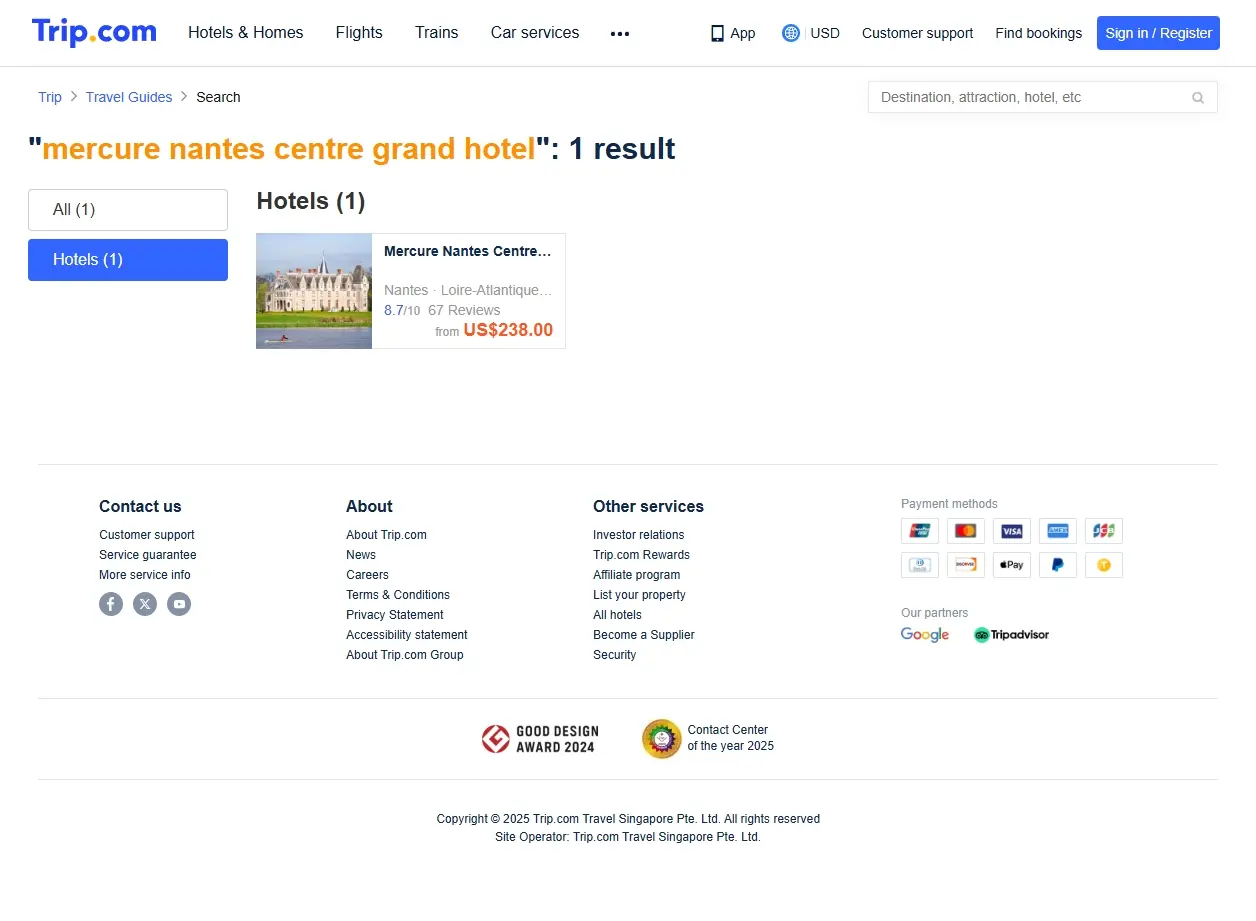The image size is (1256, 921).
Task: Open Car services menu
Action: click(535, 33)
